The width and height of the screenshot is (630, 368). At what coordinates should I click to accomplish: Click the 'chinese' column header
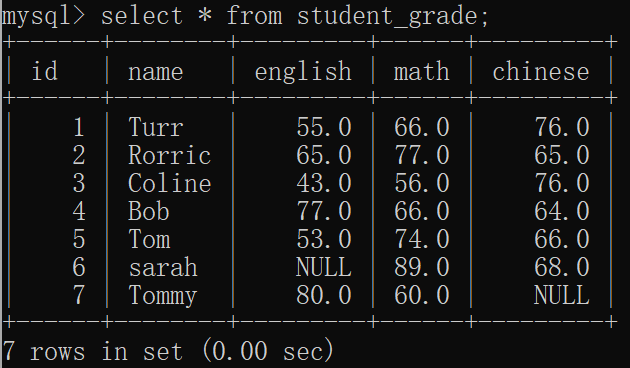pos(541,72)
